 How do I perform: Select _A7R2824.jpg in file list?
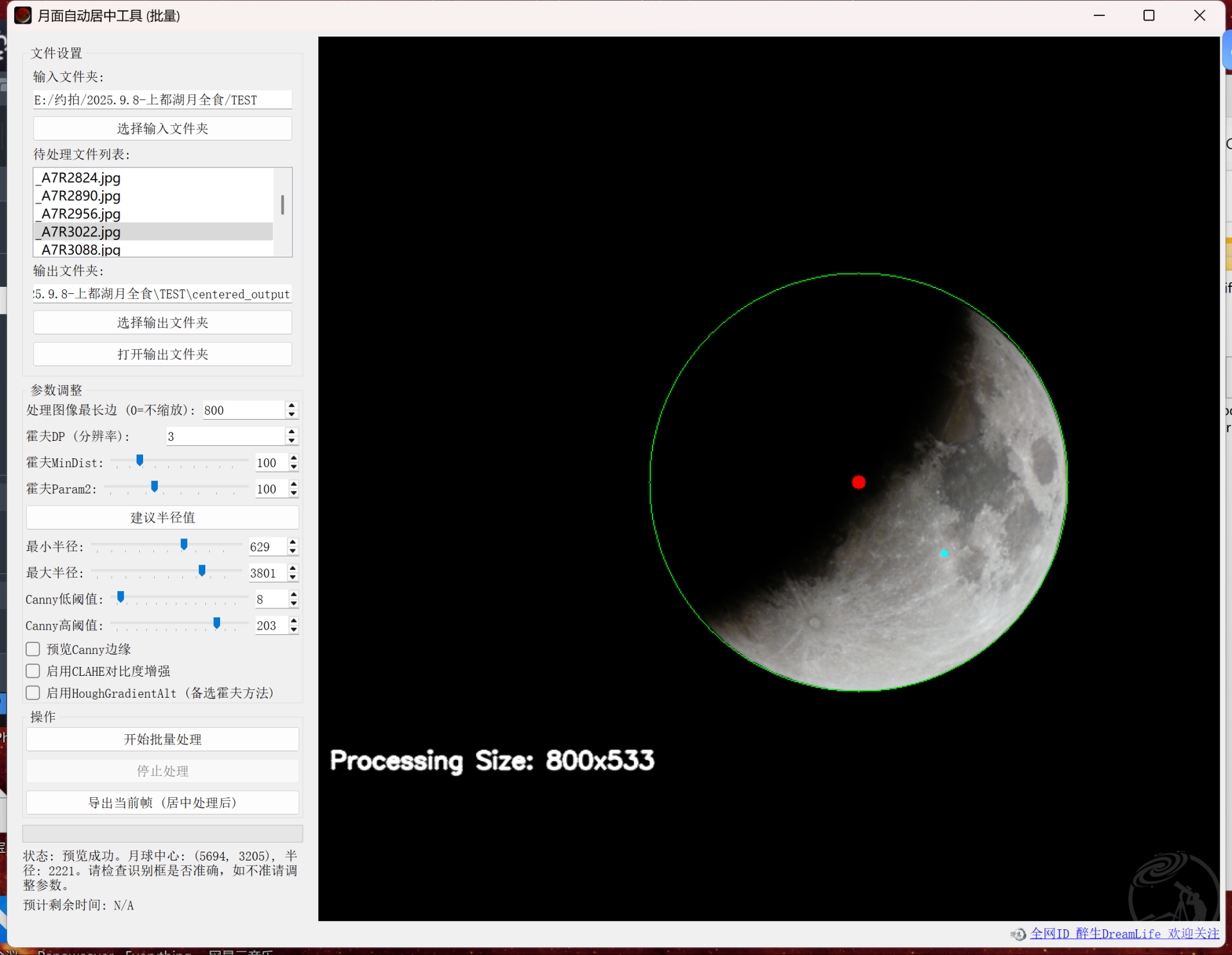coord(81,178)
